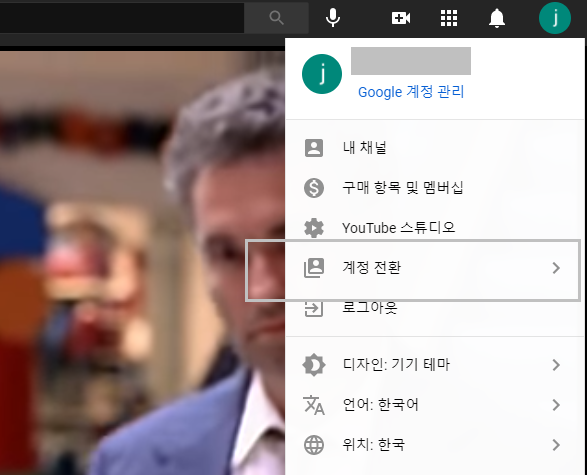Click inside the dark search input field
Image resolution: width=587 pixels, height=475 pixels.
(x=122, y=18)
